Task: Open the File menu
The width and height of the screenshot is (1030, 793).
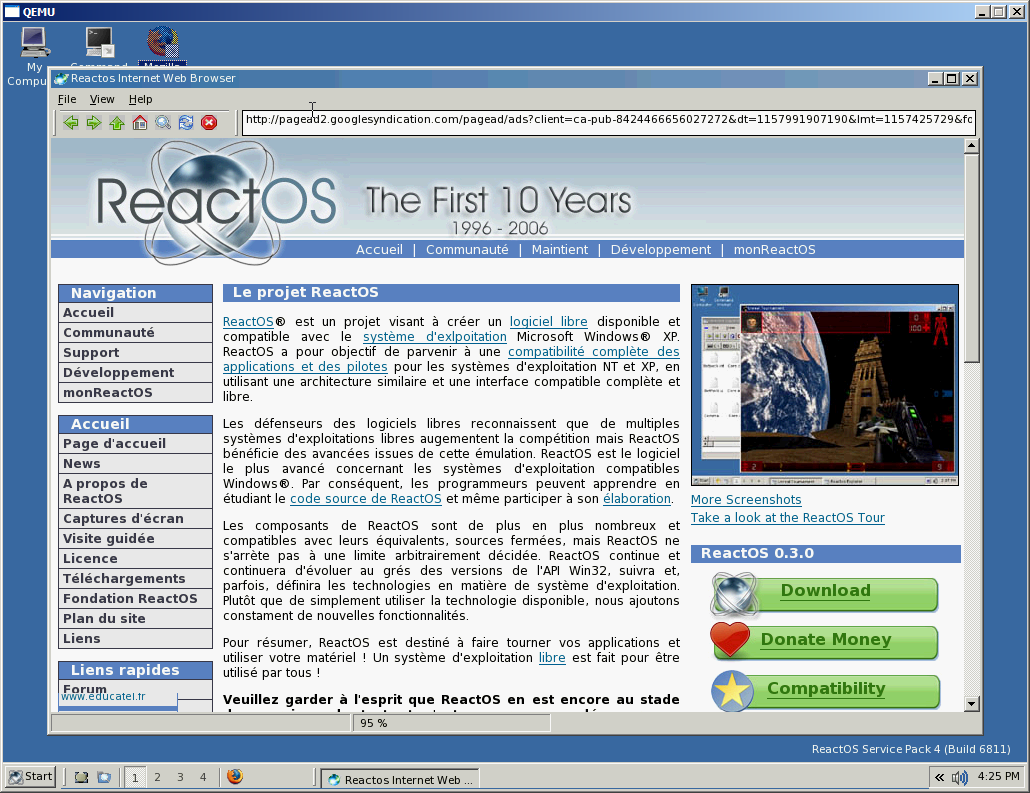Action: point(67,99)
